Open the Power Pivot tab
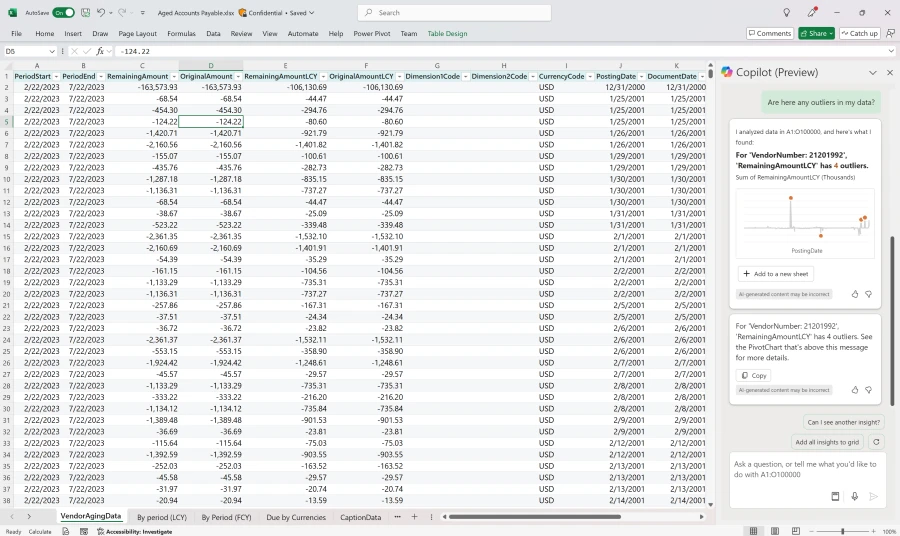Image resolution: width=900 pixels, height=536 pixels. click(x=371, y=33)
